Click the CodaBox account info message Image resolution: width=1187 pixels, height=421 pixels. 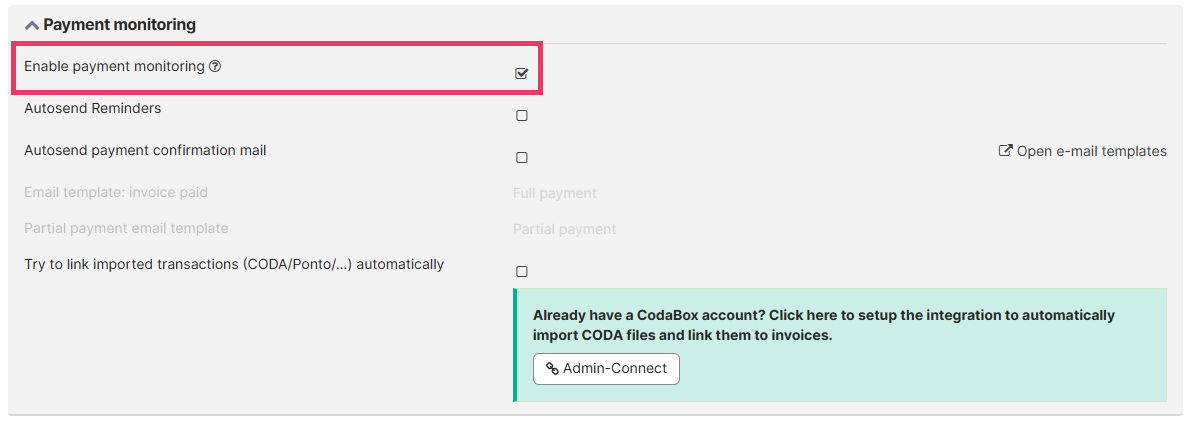(823, 325)
